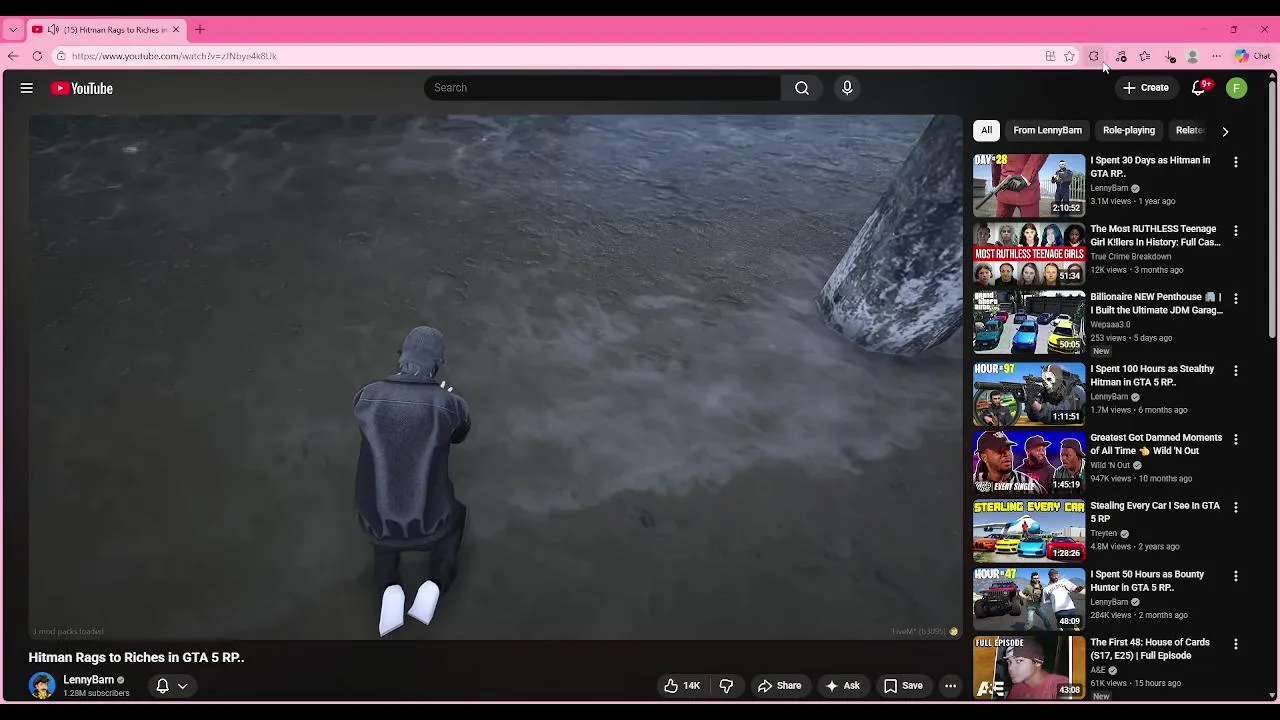Screen dimensions: 1280x720
Task: Open browser profile icon
Action: pyautogui.click(x=1192, y=56)
